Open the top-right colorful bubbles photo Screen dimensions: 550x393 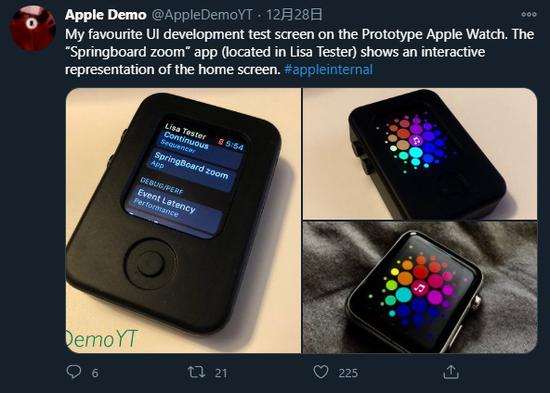[420, 154]
